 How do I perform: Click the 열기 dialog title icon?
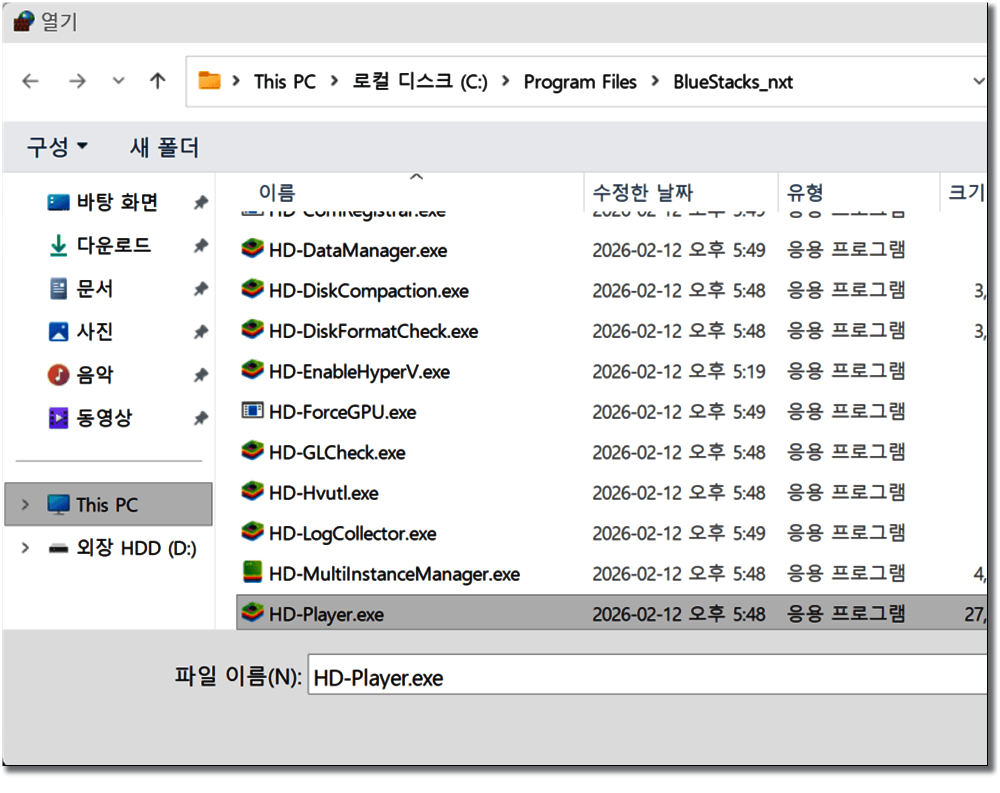[x=23, y=21]
